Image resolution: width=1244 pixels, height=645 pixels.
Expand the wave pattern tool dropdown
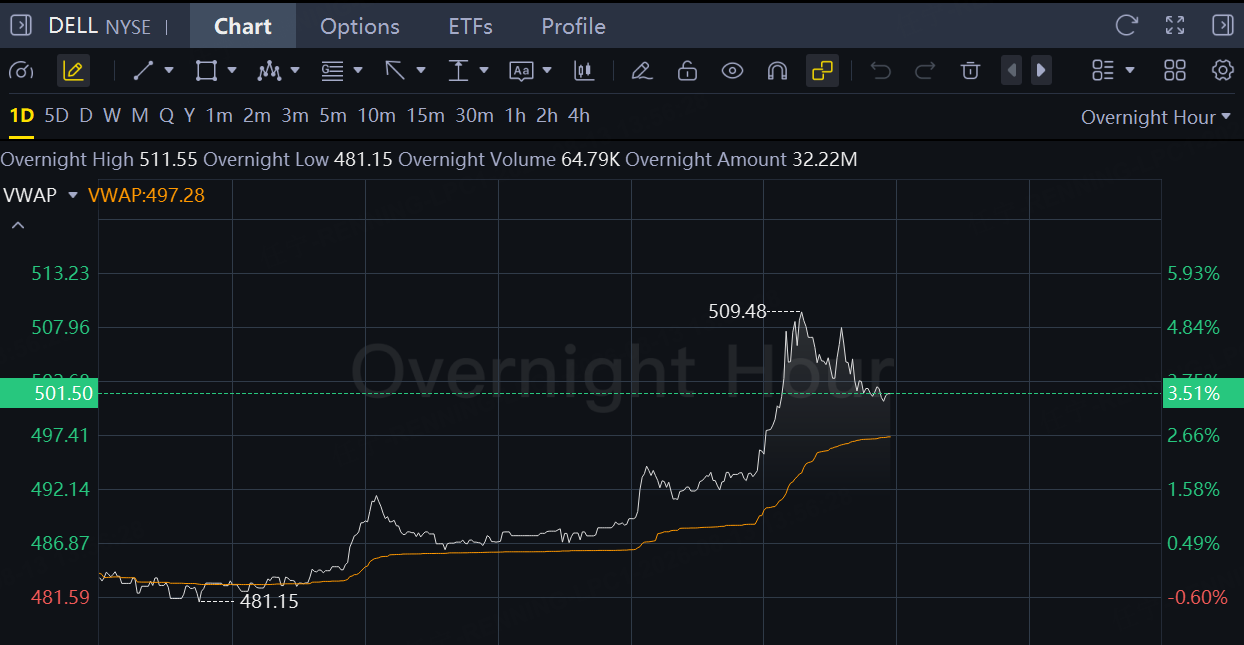click(295, 71)
